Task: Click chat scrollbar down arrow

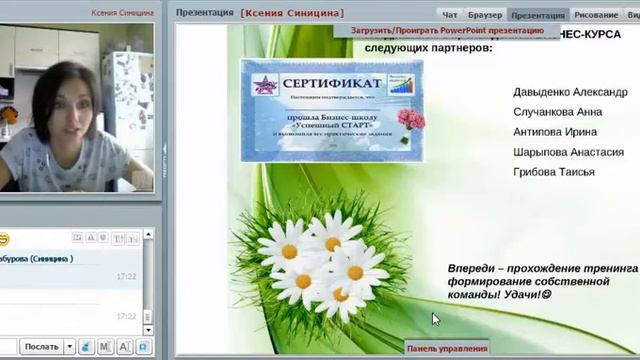Action: [x=148, y=330]
